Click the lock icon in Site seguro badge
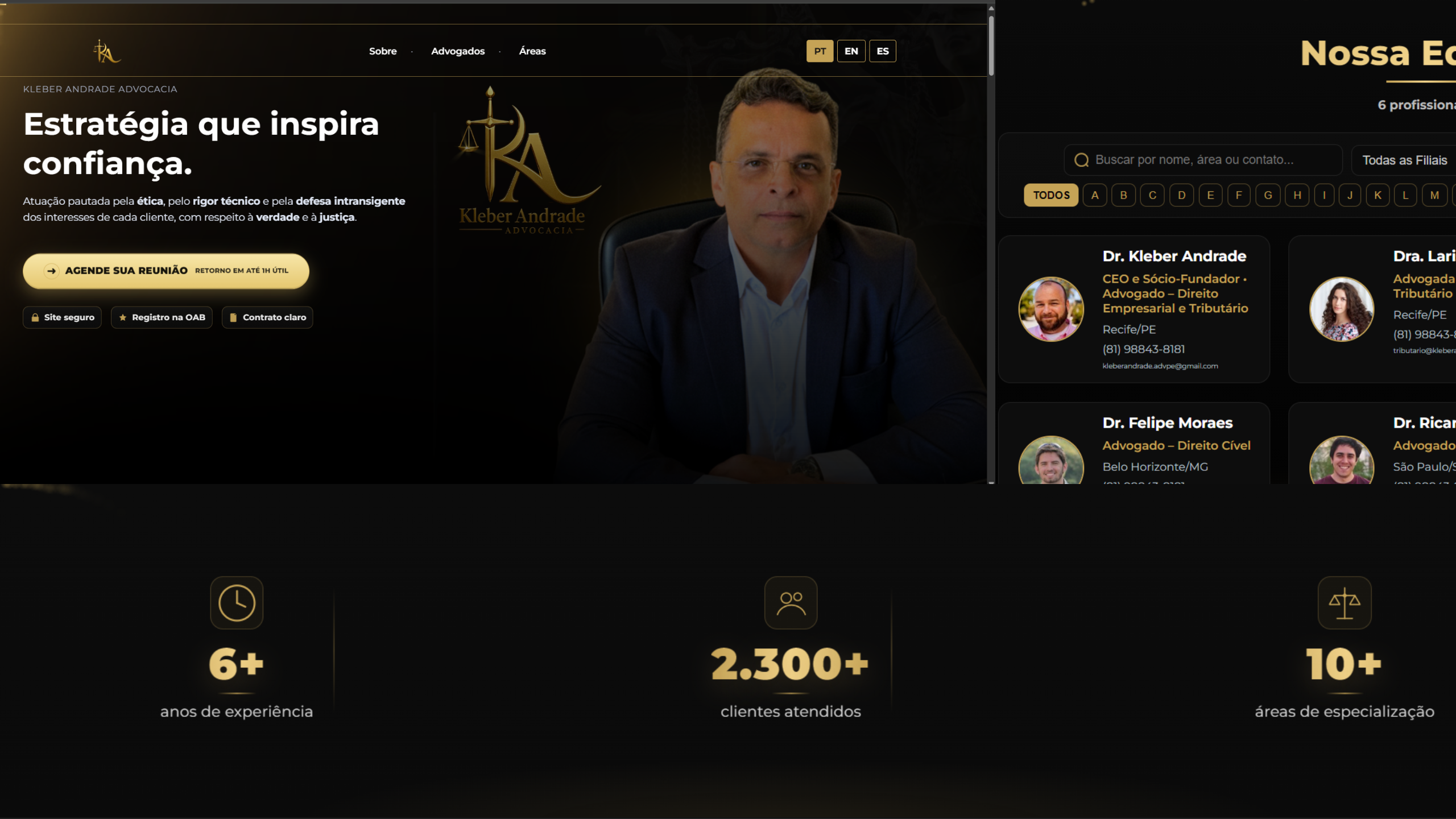Image resolution: width=1456 pixels, height=819 pixels. 35,317
